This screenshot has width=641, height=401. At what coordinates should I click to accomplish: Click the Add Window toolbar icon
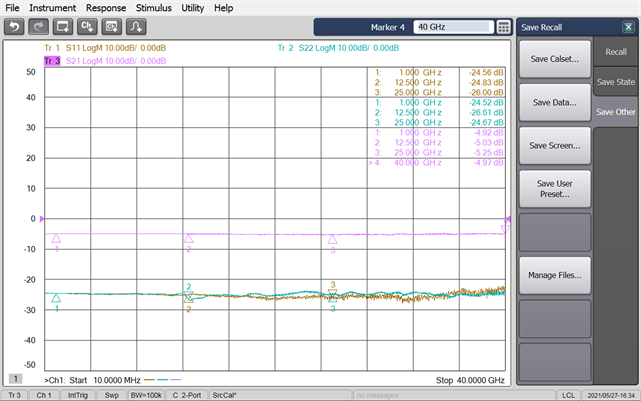(64, 27)
